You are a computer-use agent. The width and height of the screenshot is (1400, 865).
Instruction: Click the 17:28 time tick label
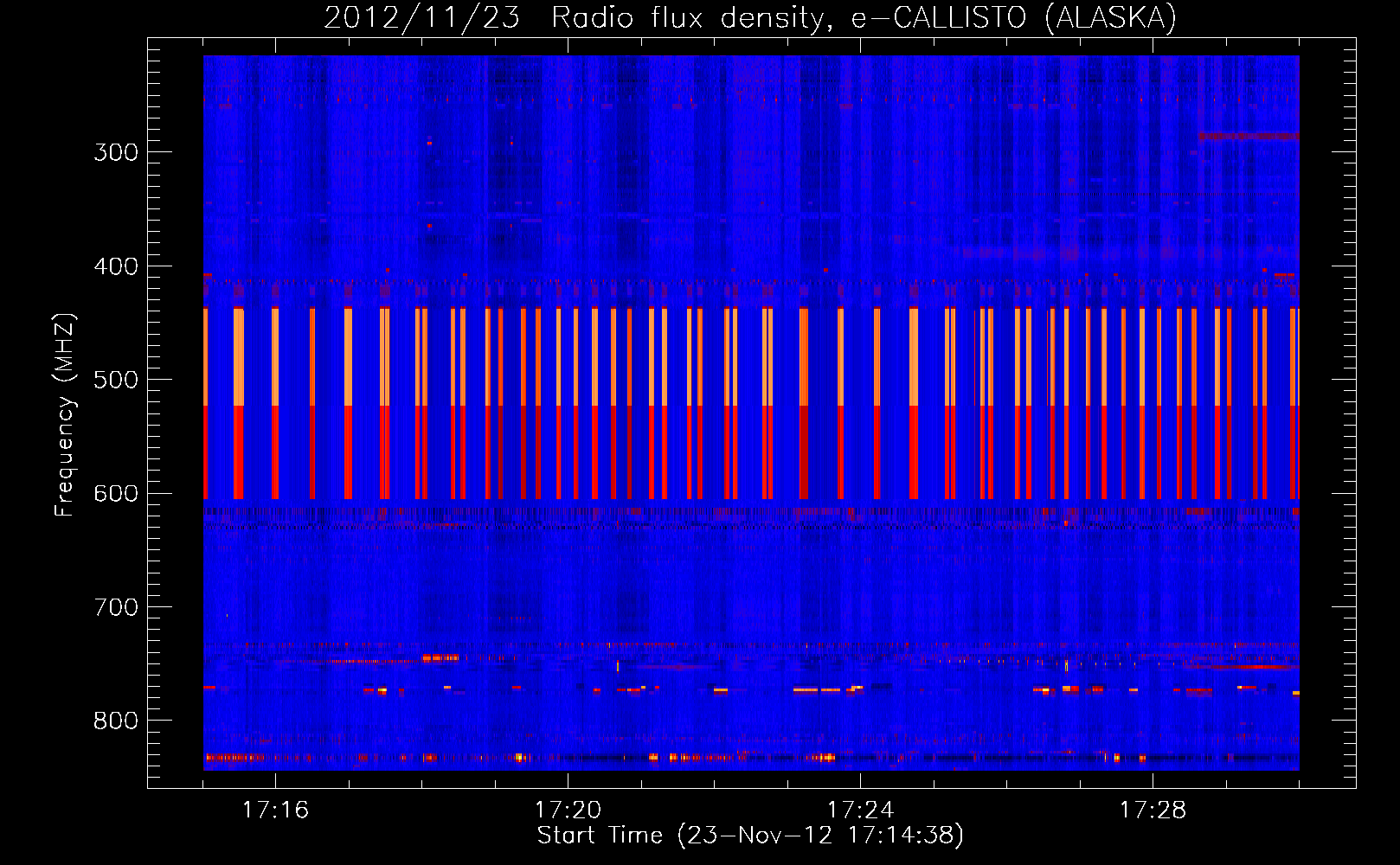1153,811
